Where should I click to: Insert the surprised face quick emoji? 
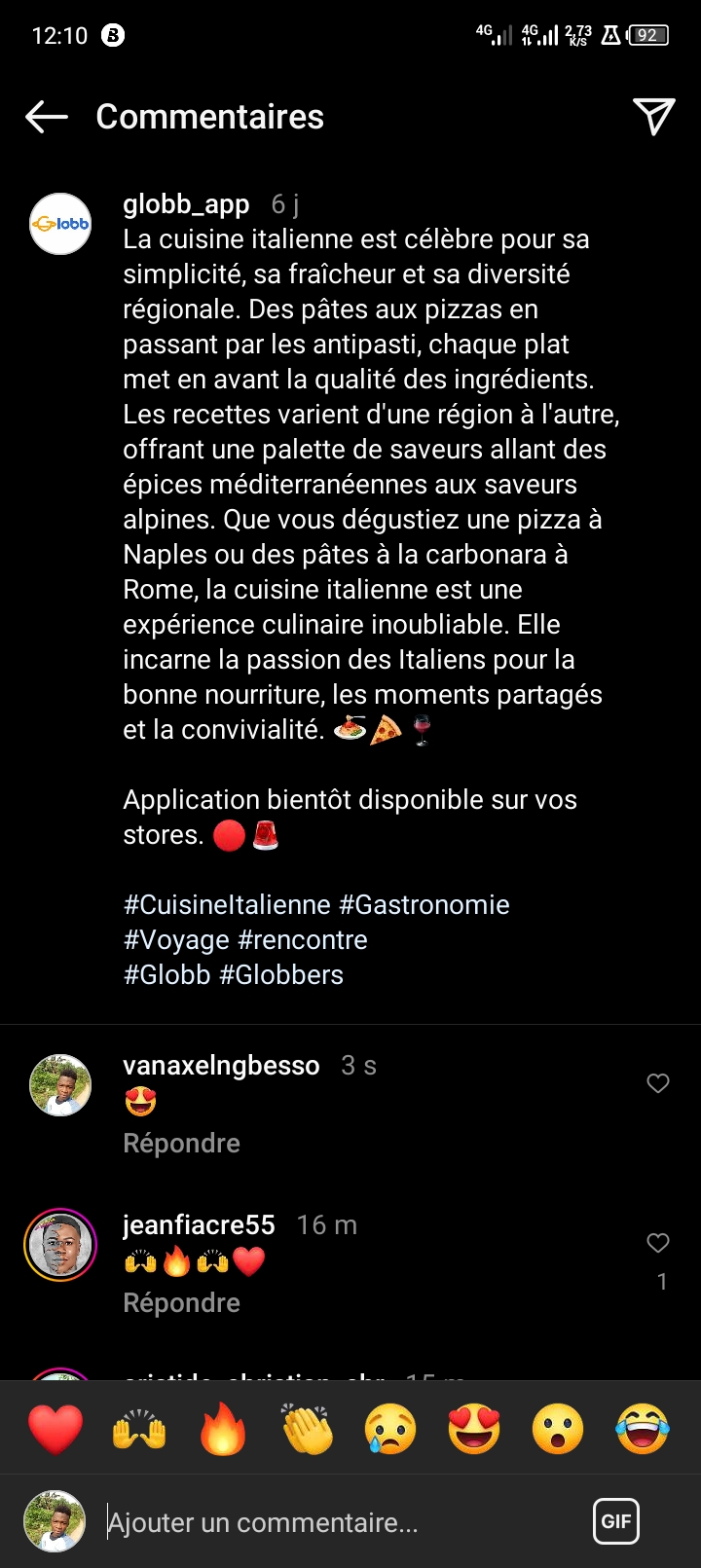click(x=558, y=1428)
